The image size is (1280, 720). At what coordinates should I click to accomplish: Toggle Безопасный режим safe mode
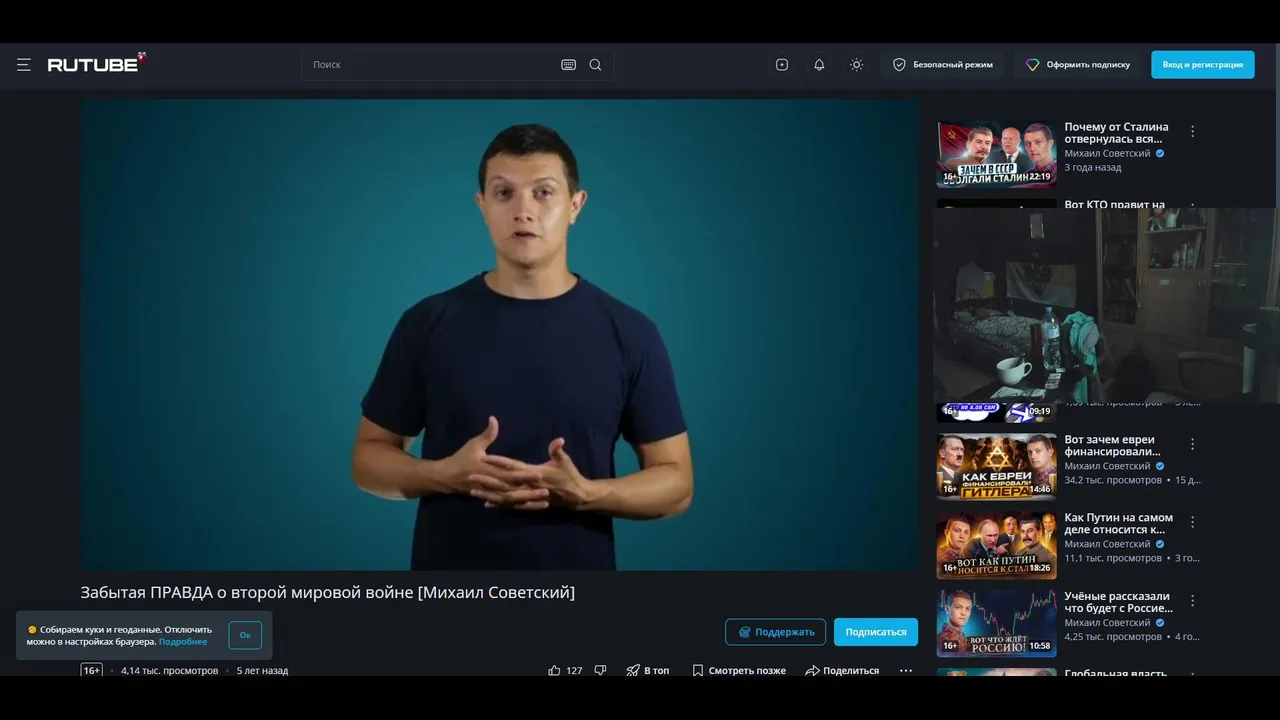943,65
